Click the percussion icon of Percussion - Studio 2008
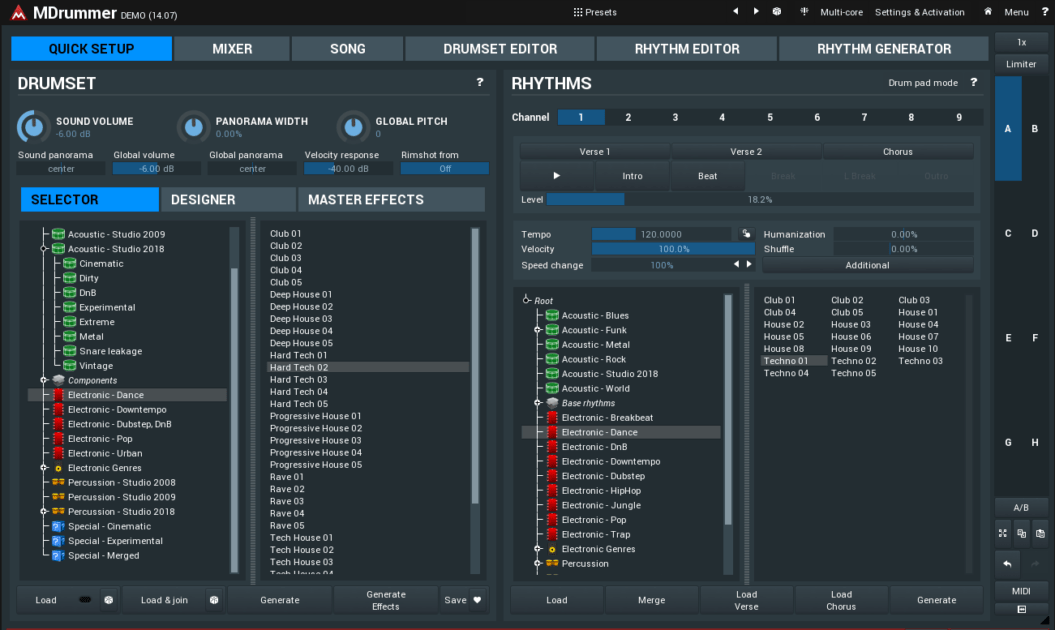Viewport: 1055px width, 630px height. (58, 483)
